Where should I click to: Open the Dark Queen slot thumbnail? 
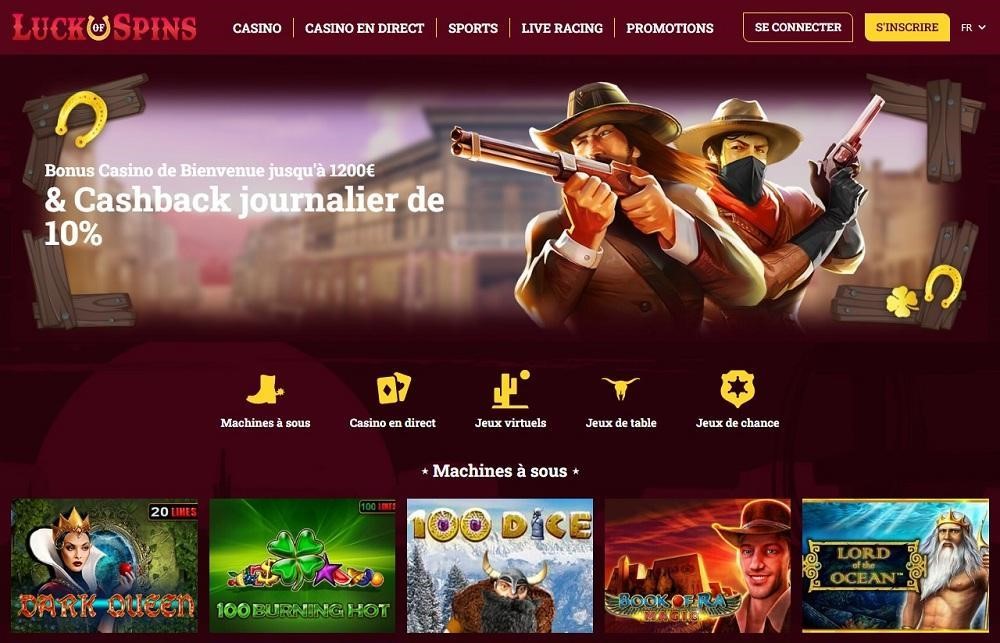pos(105,565)
